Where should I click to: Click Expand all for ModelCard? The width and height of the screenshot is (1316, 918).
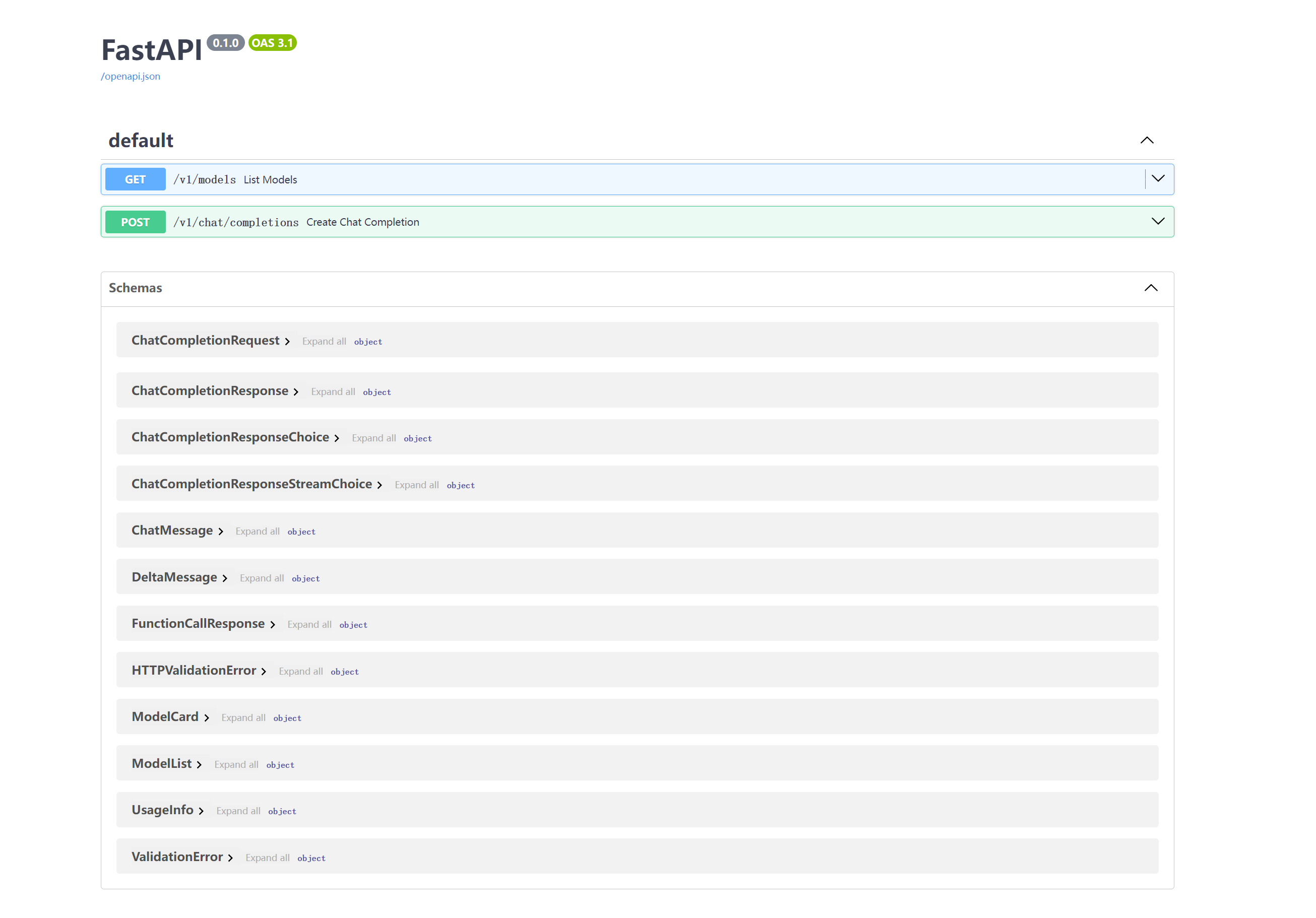(x=243, y=718)
